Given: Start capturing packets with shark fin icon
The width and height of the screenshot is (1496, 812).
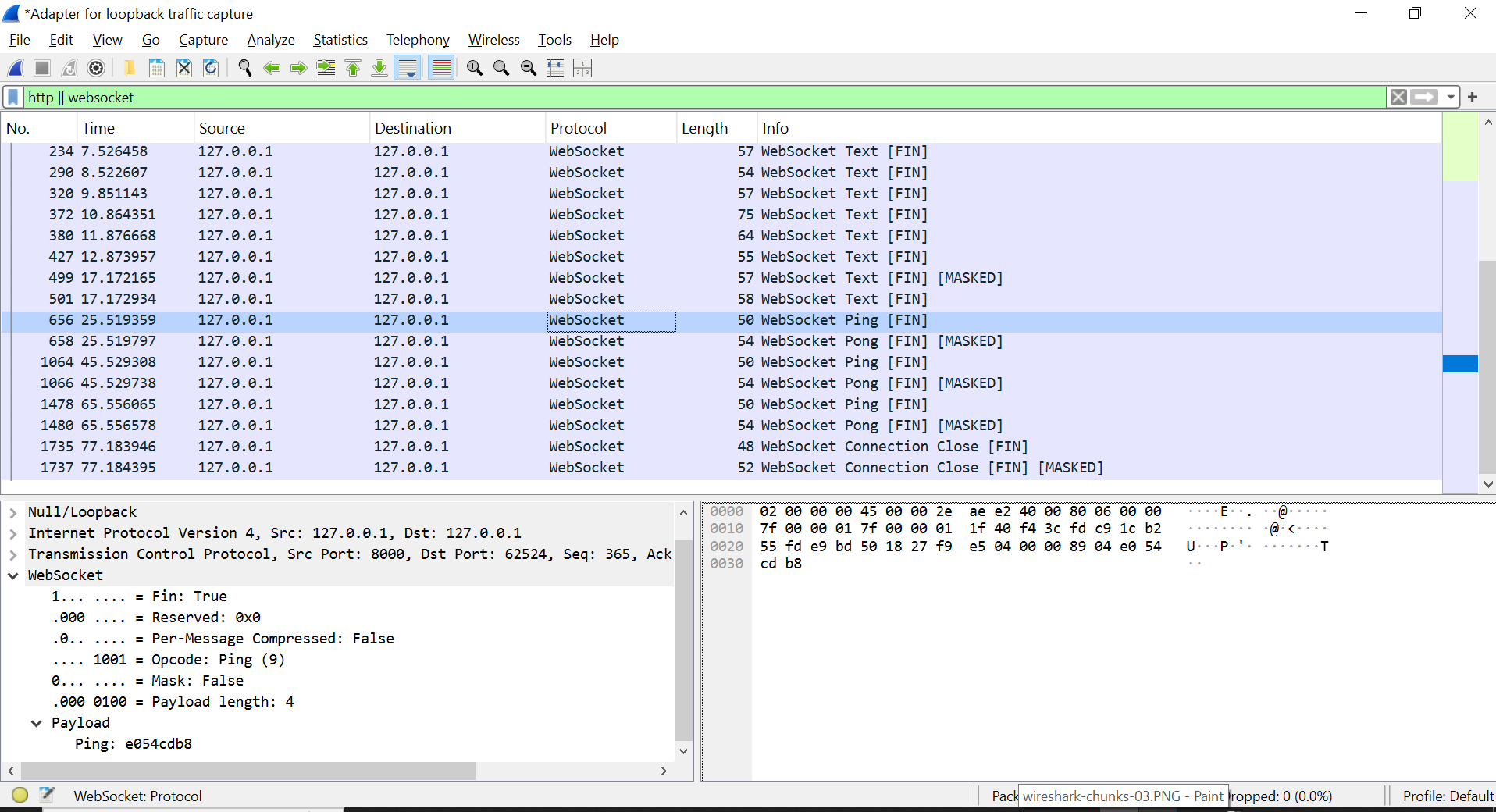Looking at the screenshot, I should click(x=16, y=68).
